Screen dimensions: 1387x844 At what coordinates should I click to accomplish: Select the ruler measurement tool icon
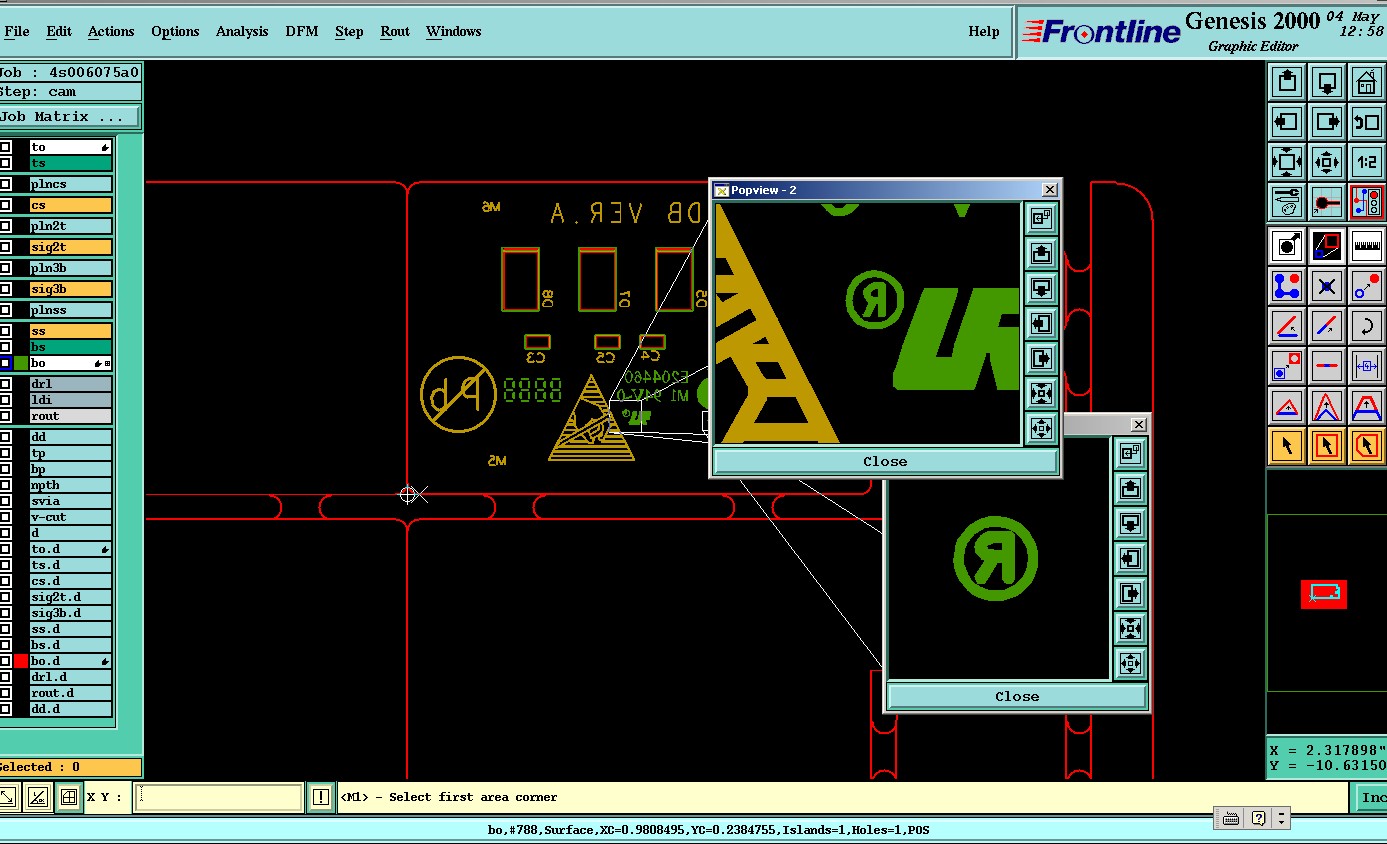pos(1366,245)
